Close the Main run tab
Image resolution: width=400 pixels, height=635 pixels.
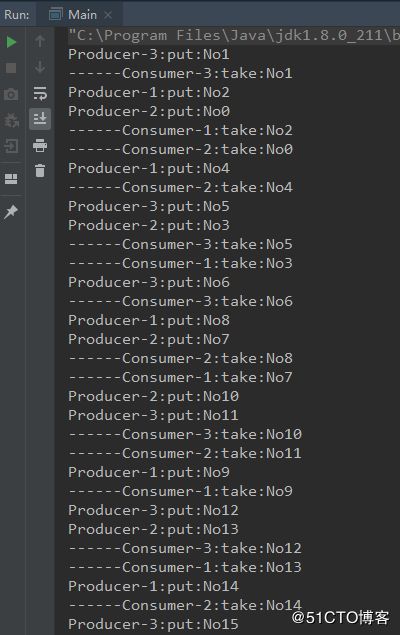pyautogui.click(x=108, y=15)
